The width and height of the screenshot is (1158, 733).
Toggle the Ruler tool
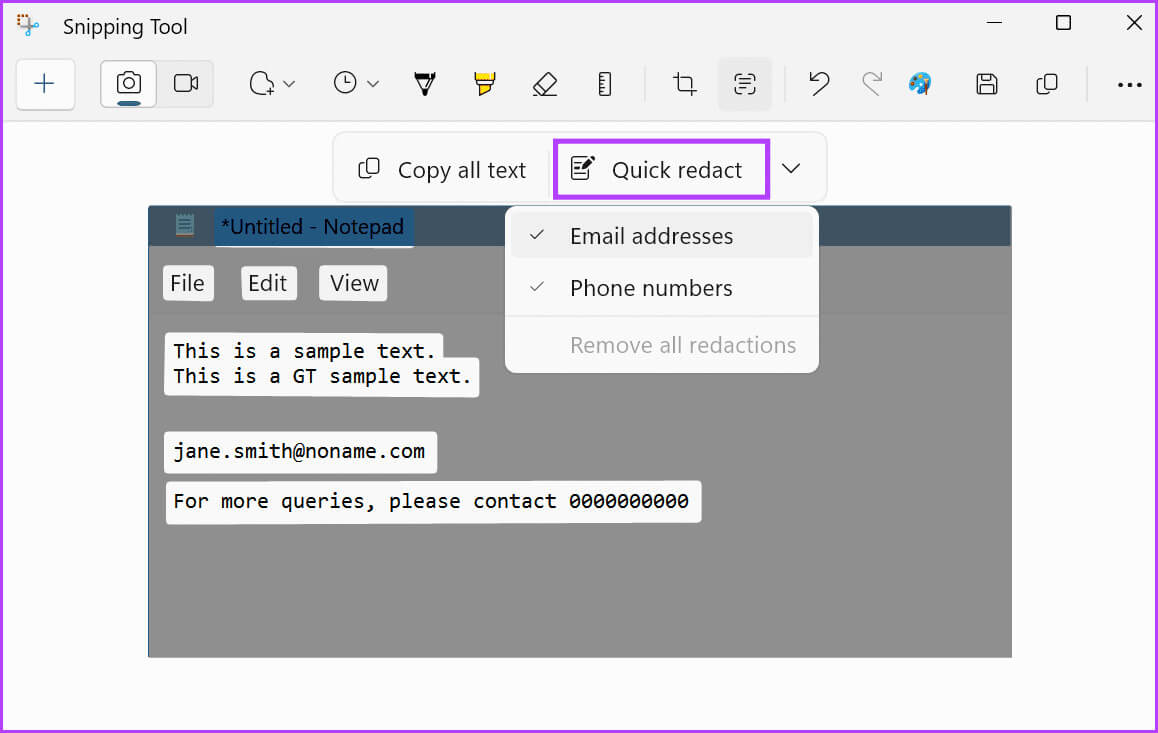[604, 84]
